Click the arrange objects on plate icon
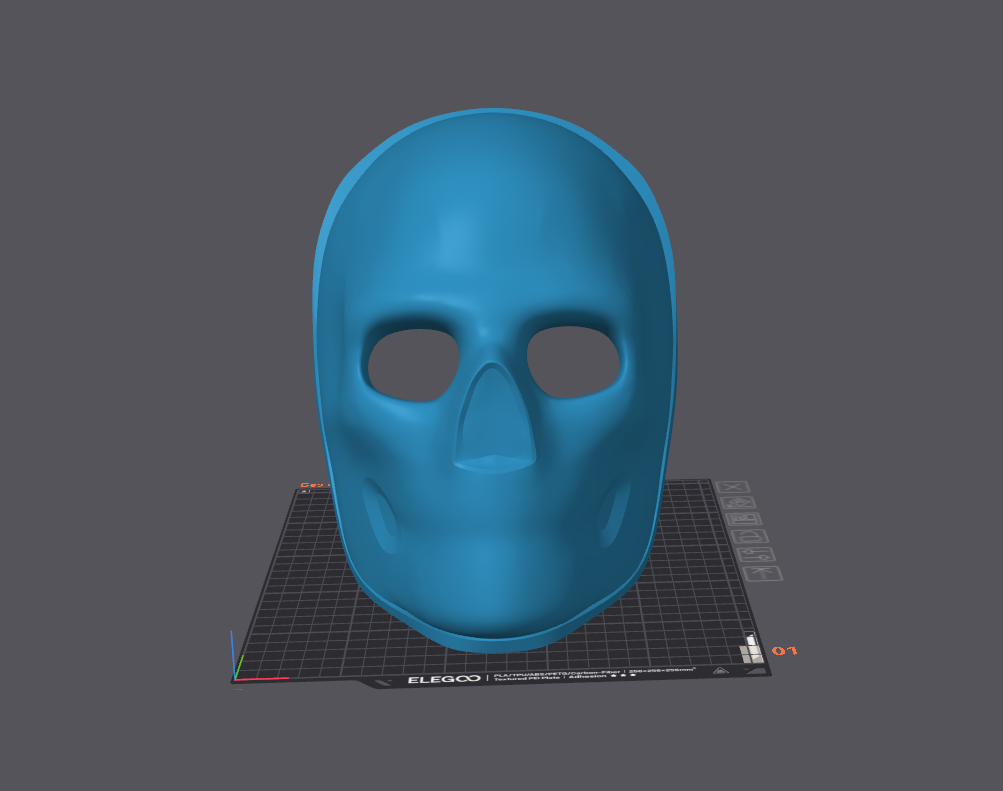 coord(746,520)
